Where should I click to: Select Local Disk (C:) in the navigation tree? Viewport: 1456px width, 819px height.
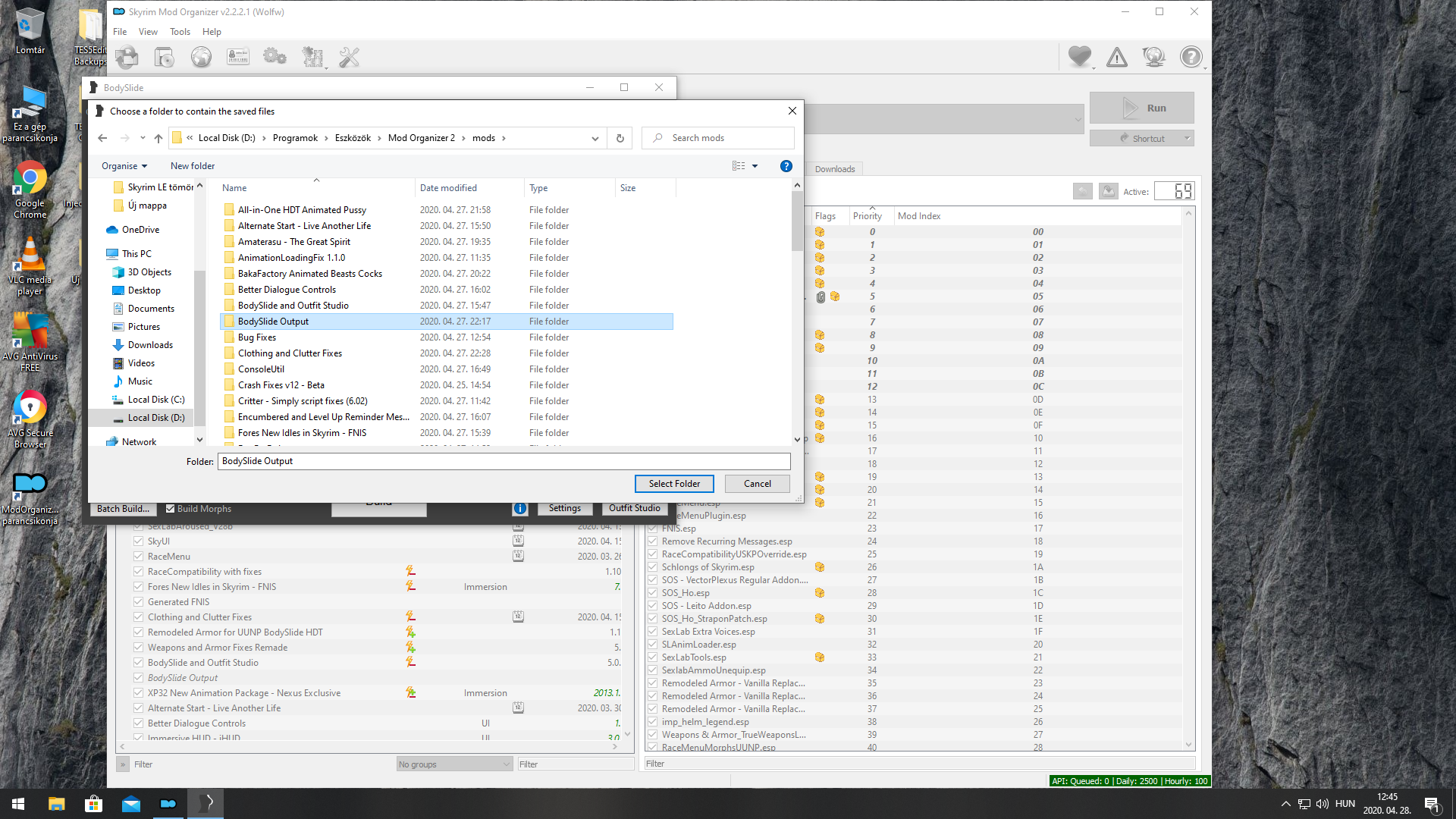(x=155, y=400)
